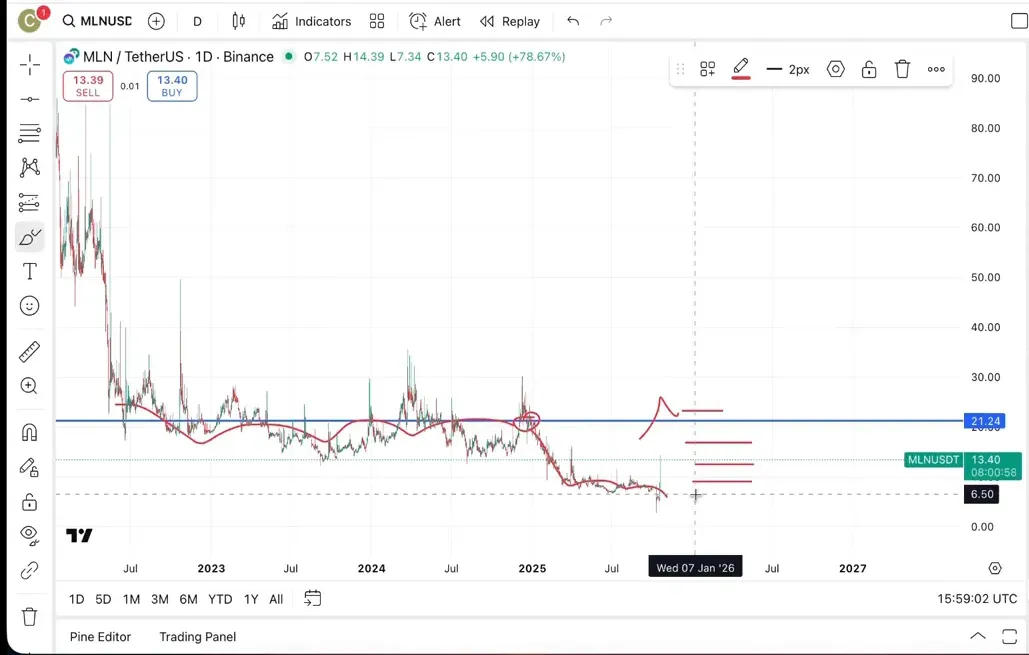This screenshot has width=1029, height=655.
Task: Open the Trading Panel tab
Action: [x=197, y=637]
